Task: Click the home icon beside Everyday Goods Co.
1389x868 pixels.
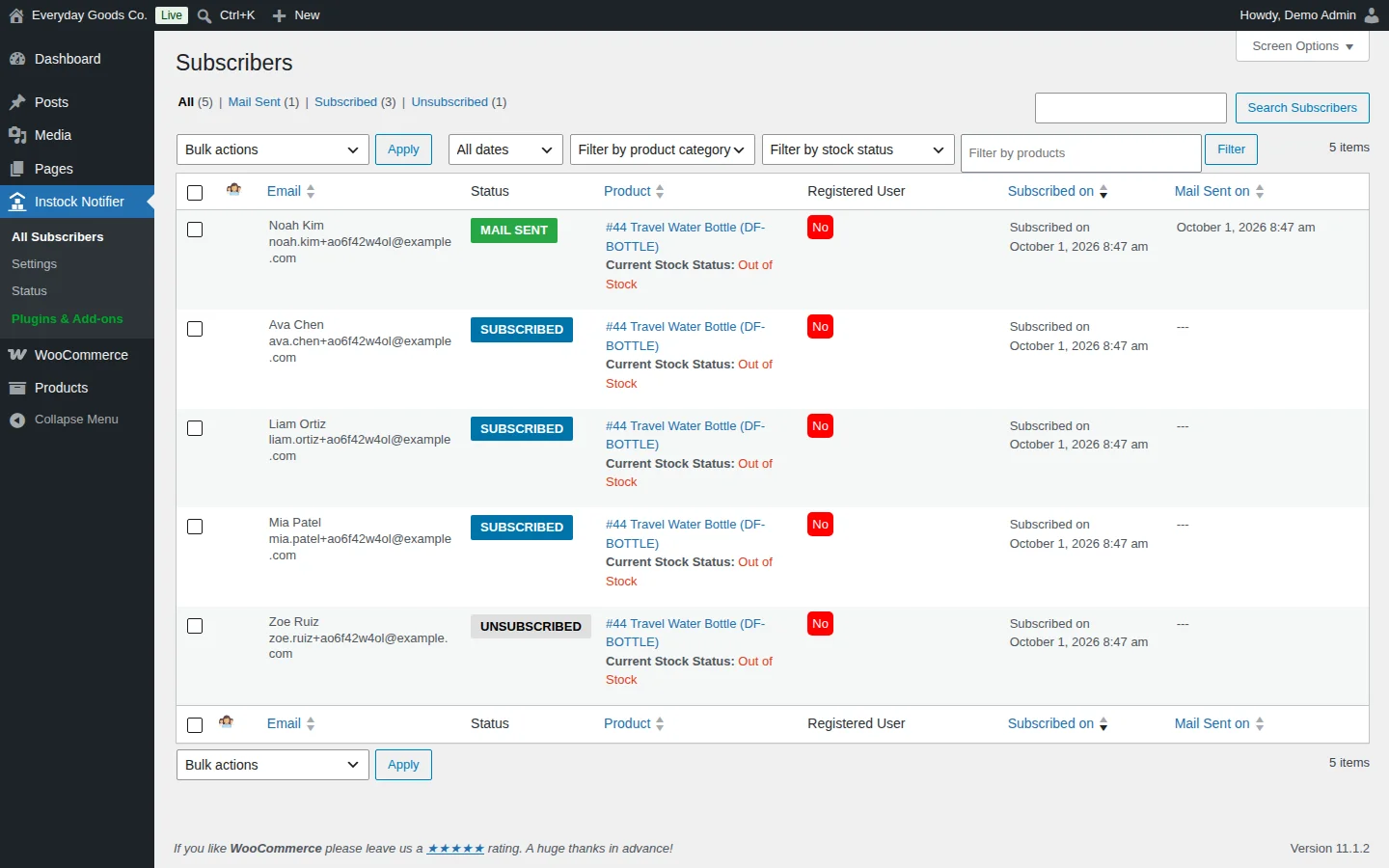Action: 16,15
